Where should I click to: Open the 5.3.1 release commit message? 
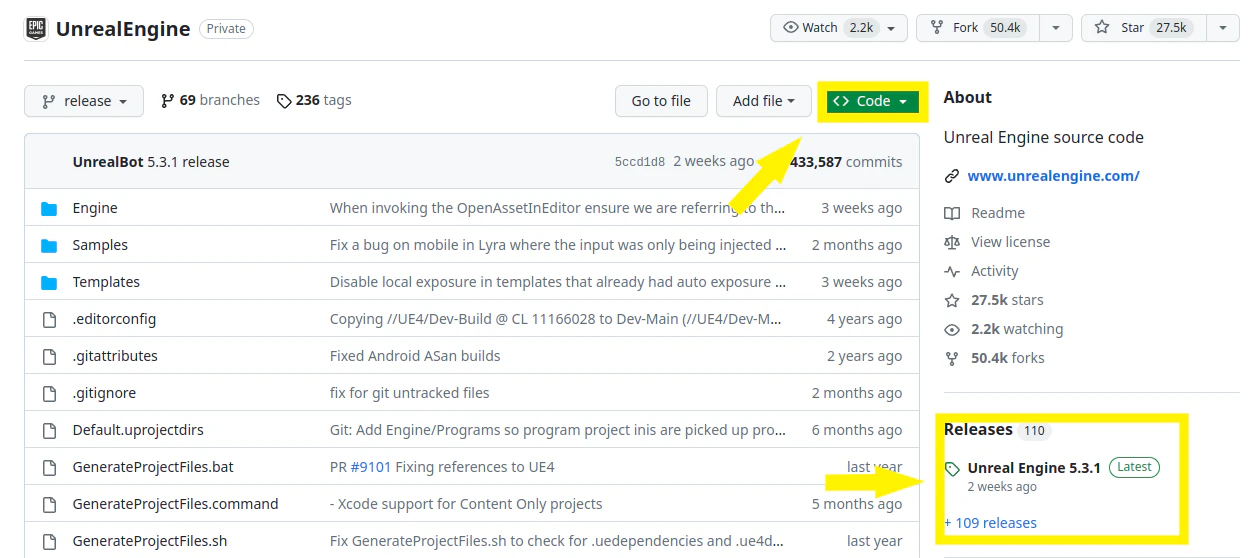pos(188,162)
